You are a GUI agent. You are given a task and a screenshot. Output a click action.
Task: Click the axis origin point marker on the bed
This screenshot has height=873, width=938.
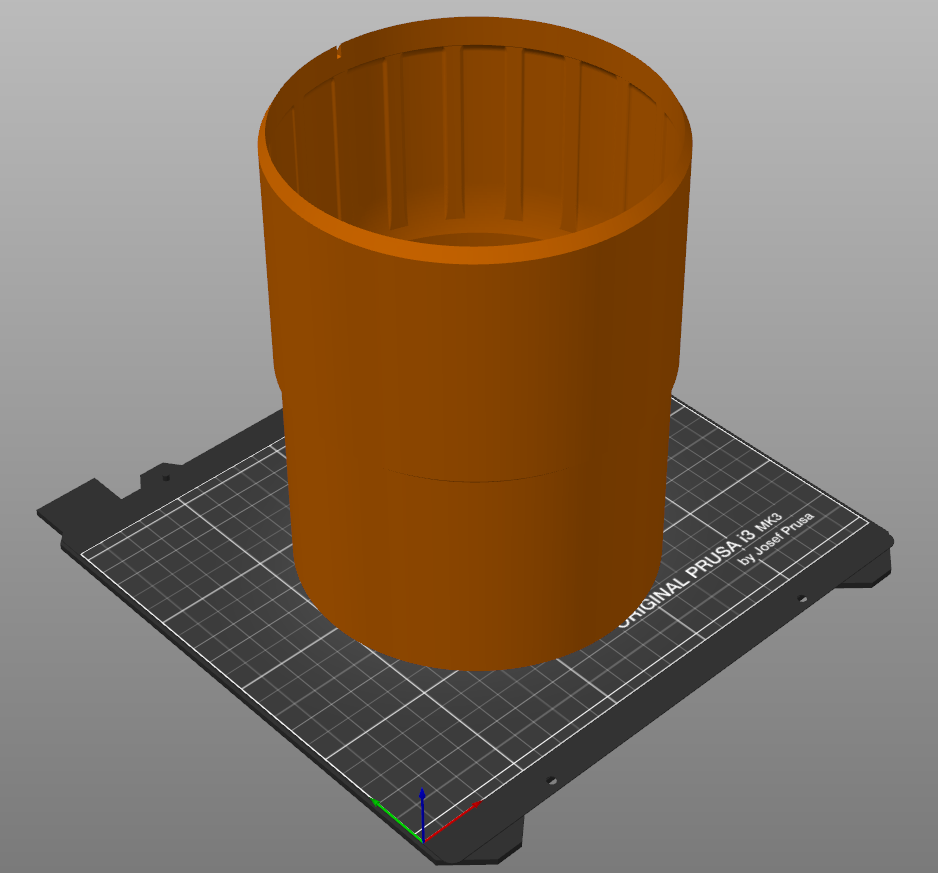[x=423, y=841]
